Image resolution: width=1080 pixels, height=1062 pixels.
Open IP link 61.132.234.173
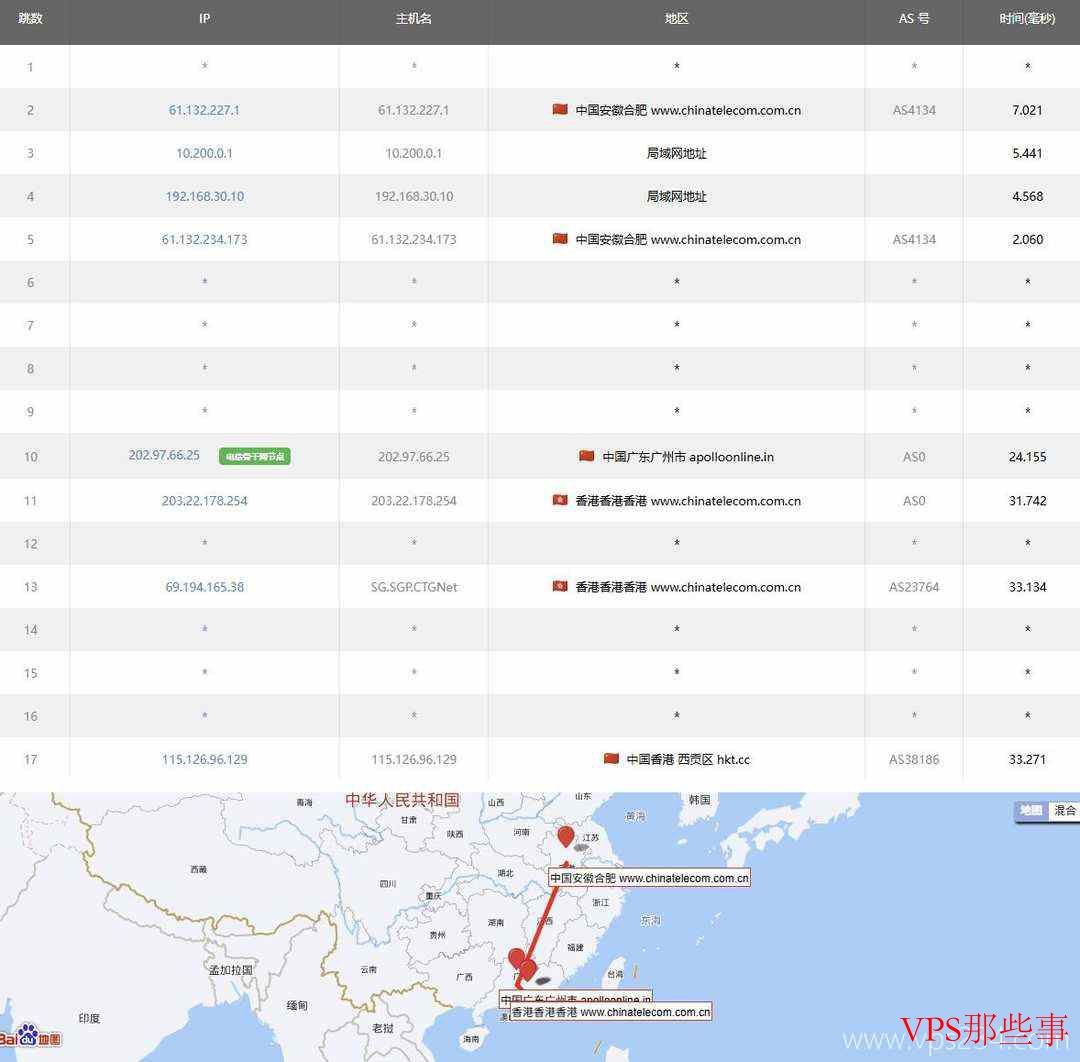[x=204, y=240]
